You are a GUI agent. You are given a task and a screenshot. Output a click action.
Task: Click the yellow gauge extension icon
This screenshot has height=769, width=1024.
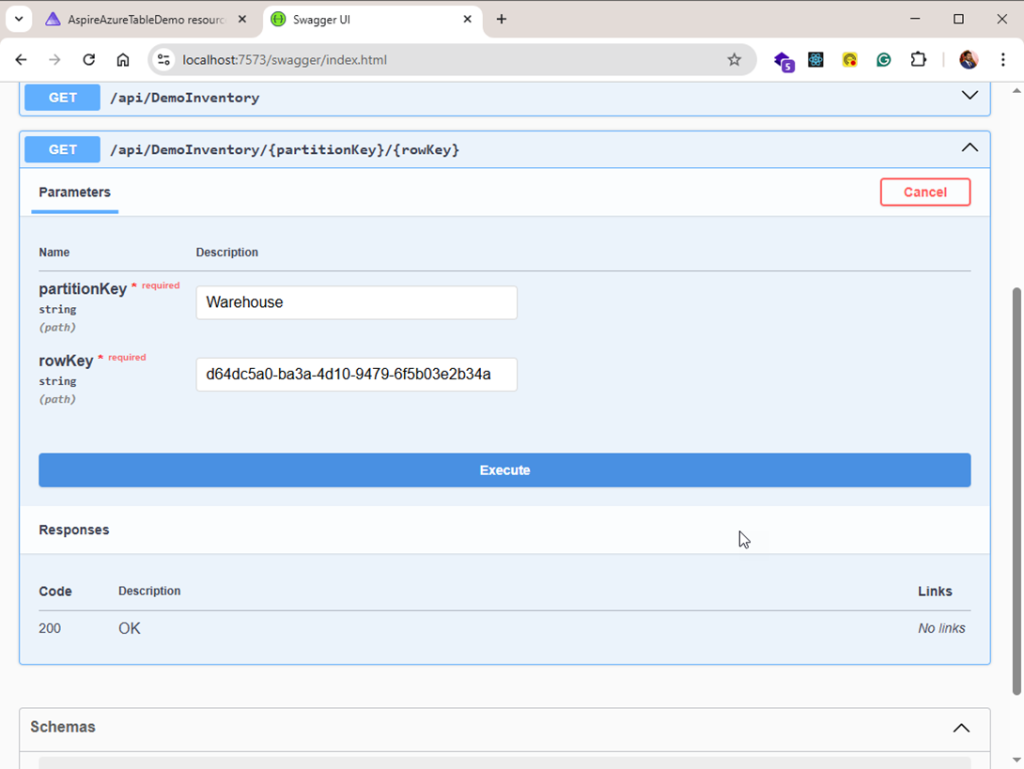click(849, 60)
